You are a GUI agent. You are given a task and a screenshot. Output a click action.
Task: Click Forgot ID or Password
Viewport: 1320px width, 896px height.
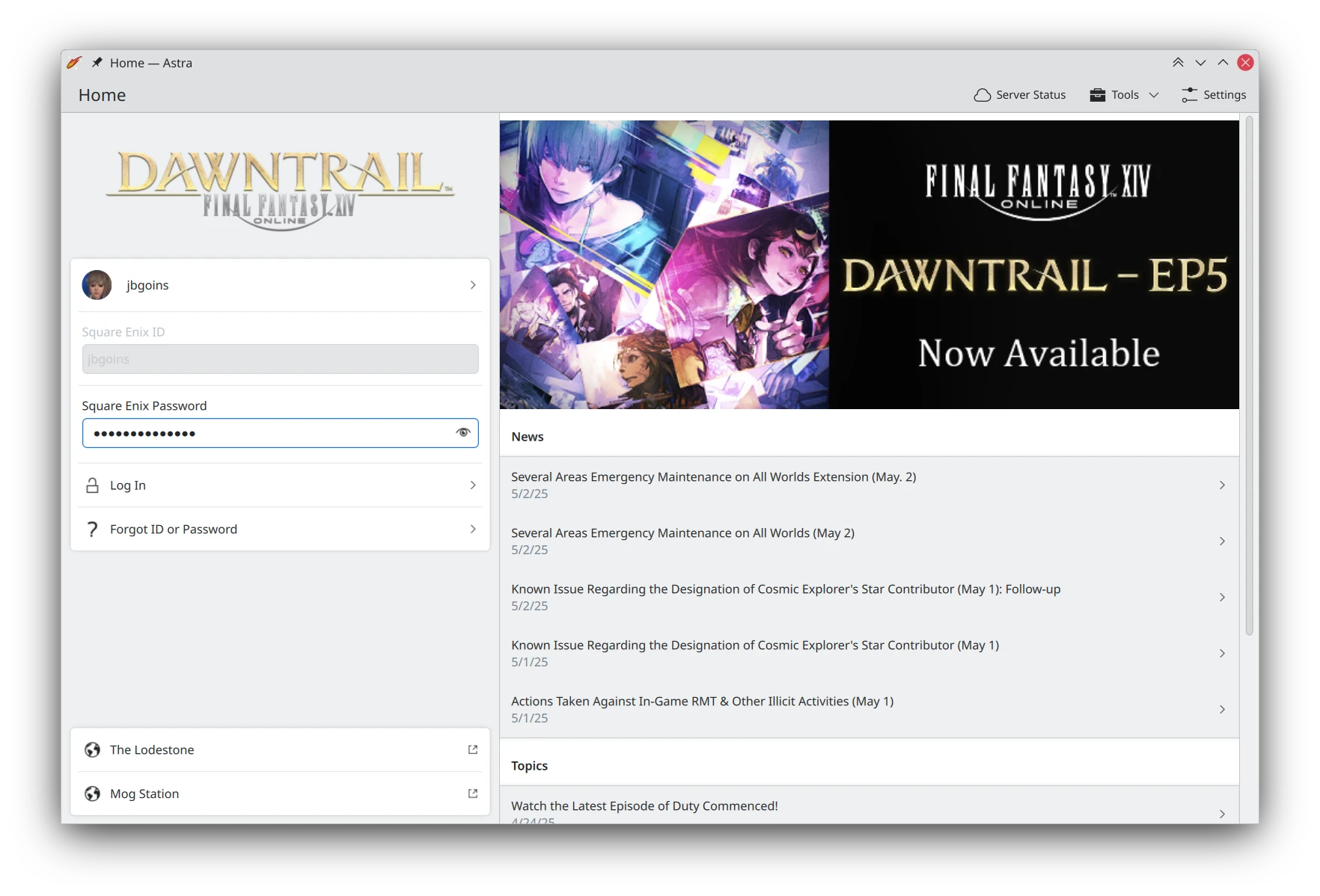280,530
